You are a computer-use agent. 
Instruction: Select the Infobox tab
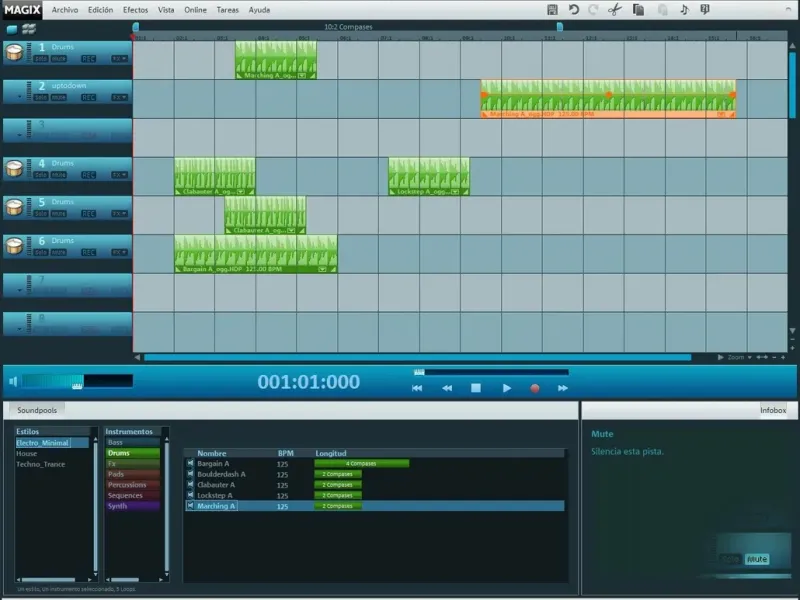tap(773, 410)
